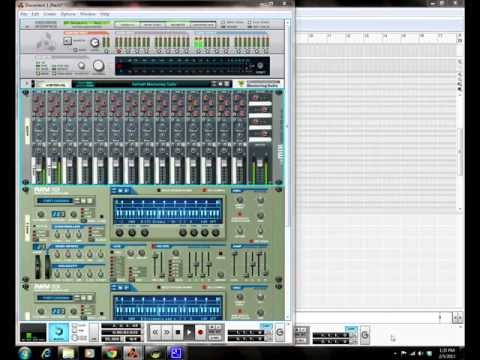Screen dimensions: 480x360
Task: Click the Default Mastering Suite patch name display
Action: click(153, 84)
